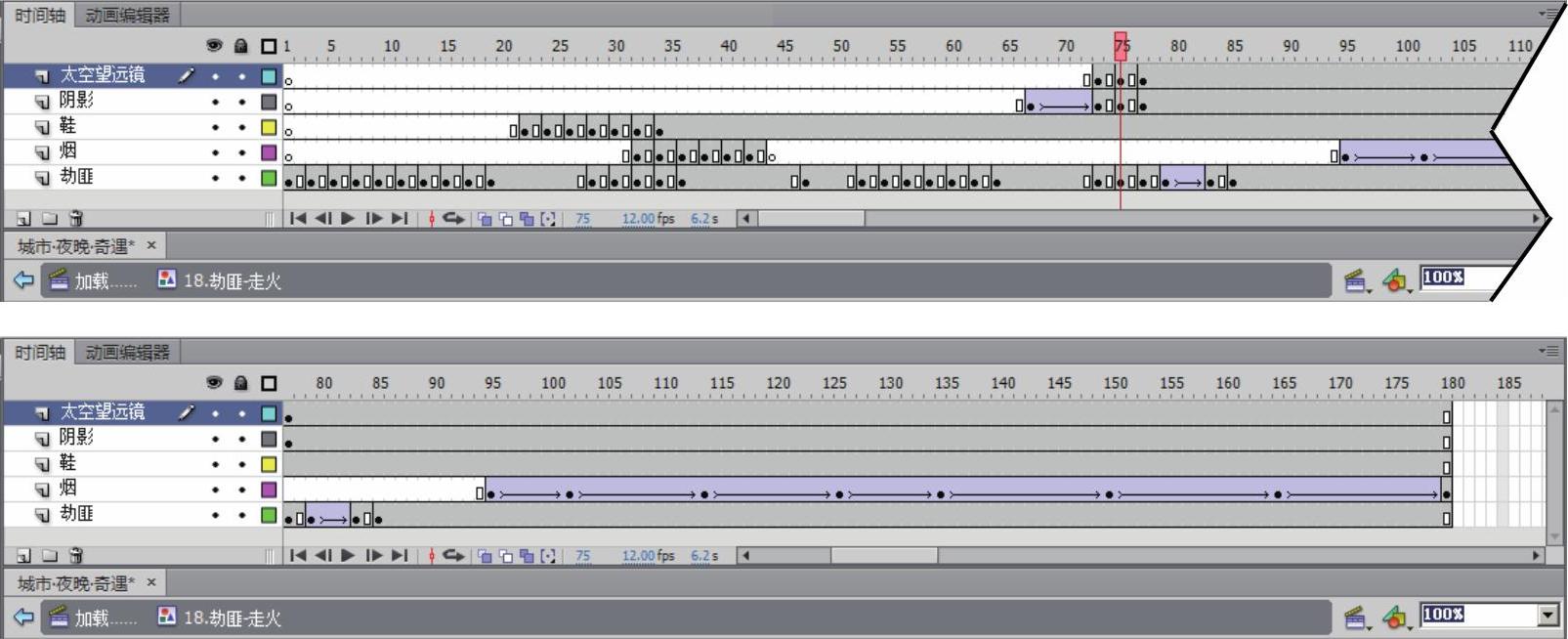Top panel: click center frame red marker icon
The width and height of the screenshot is (1568, 639).
pyautogui.click(x=431, y=219)
